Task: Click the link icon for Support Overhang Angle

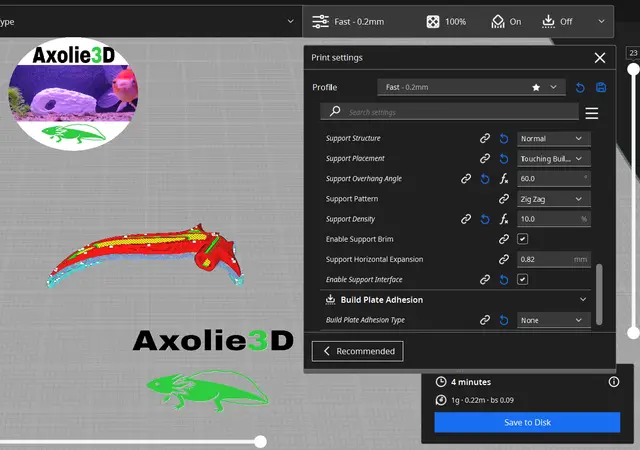Action: (466, 178)
